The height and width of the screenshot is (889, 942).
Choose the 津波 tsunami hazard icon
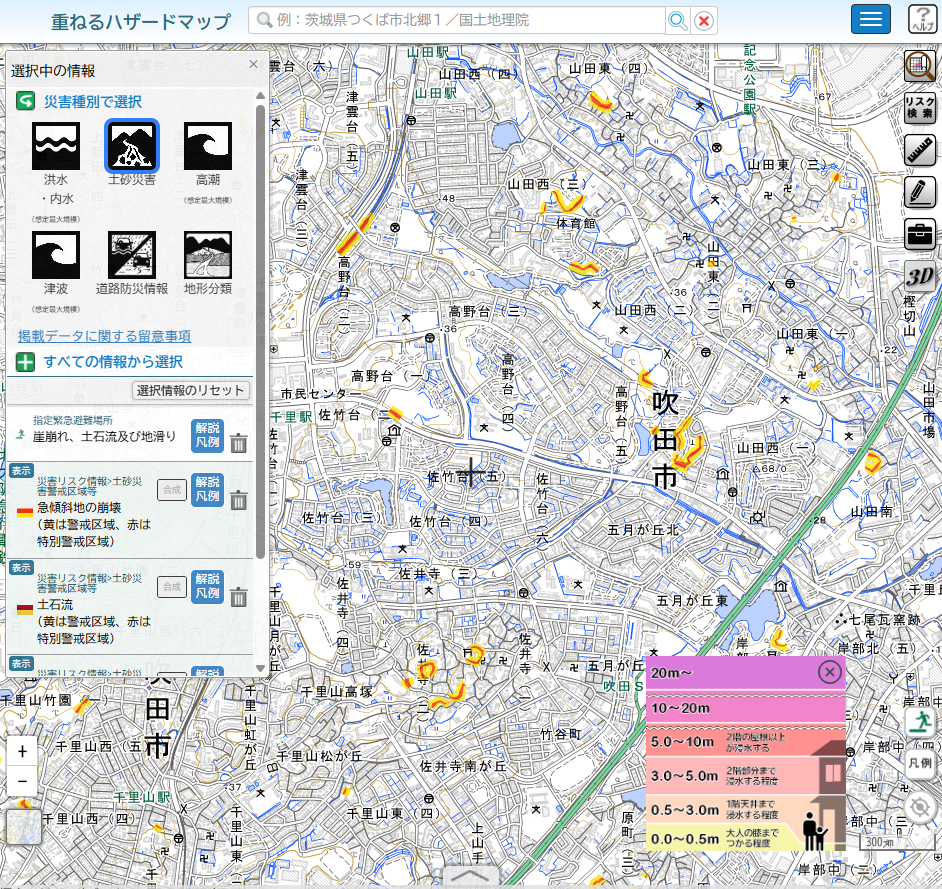56,255
